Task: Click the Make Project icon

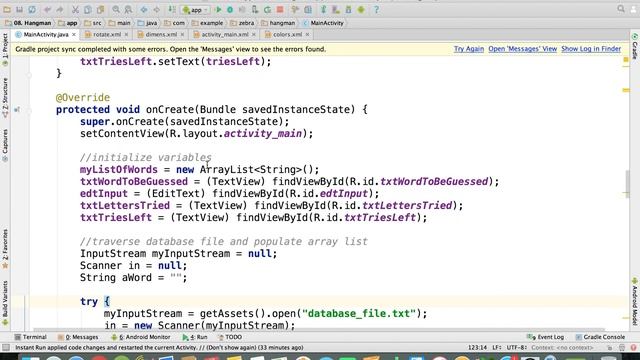Action: click(x=172, y=9)
